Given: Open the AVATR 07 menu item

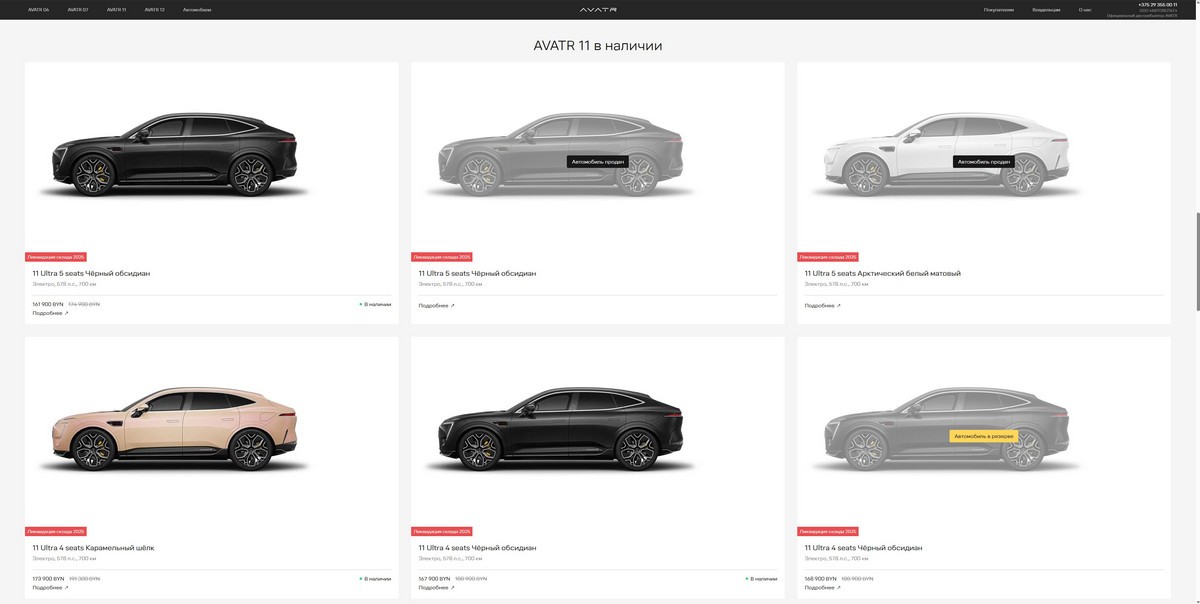Looking at the screenshot, I should 78,9.
